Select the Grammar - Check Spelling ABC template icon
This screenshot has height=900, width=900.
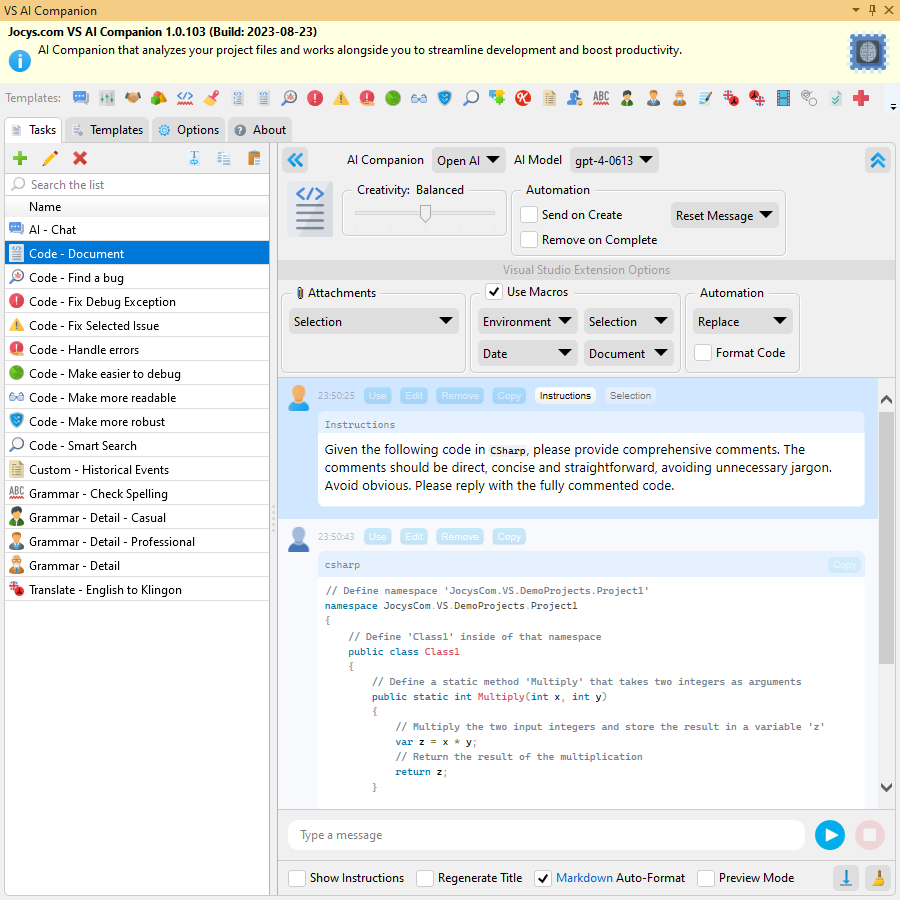coord(17,493)
